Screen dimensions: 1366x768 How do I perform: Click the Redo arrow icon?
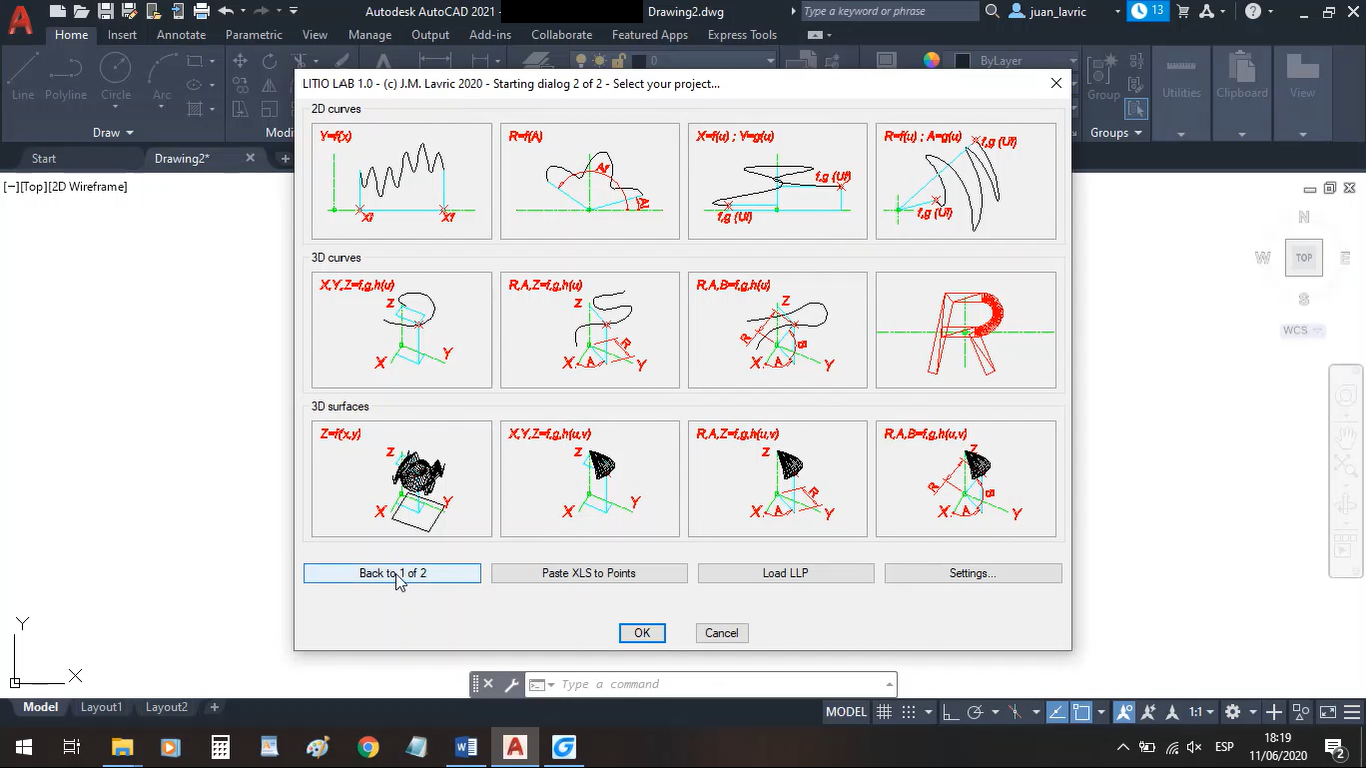click(x=262, y=11)
